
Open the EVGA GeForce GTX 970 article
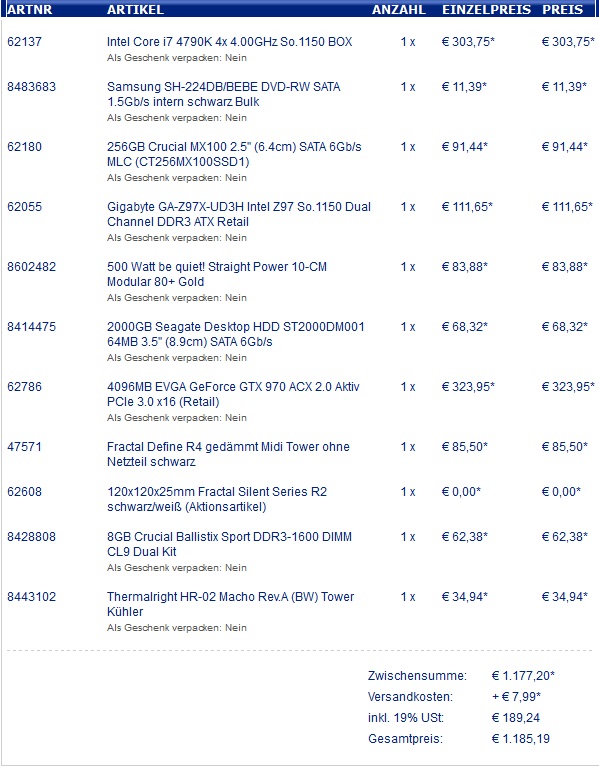233,394
